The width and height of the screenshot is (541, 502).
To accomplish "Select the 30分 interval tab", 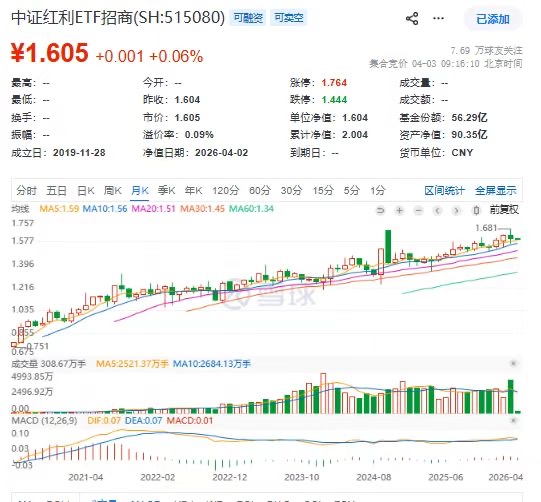I will pos(292,190).
